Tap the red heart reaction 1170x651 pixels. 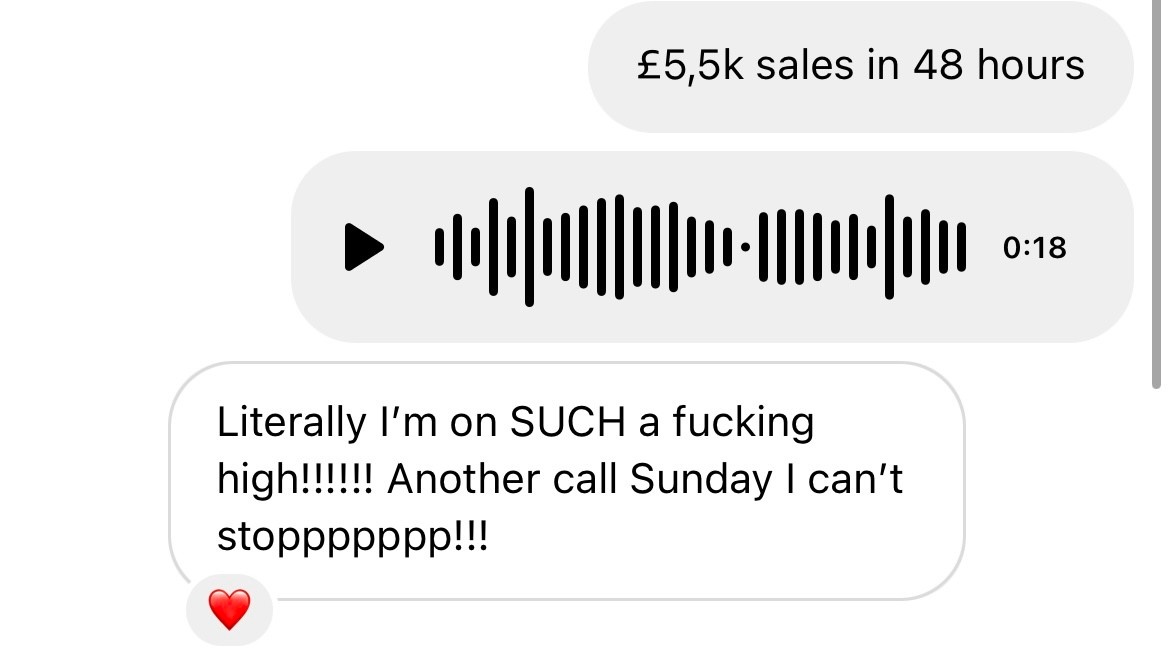(229, 609)
